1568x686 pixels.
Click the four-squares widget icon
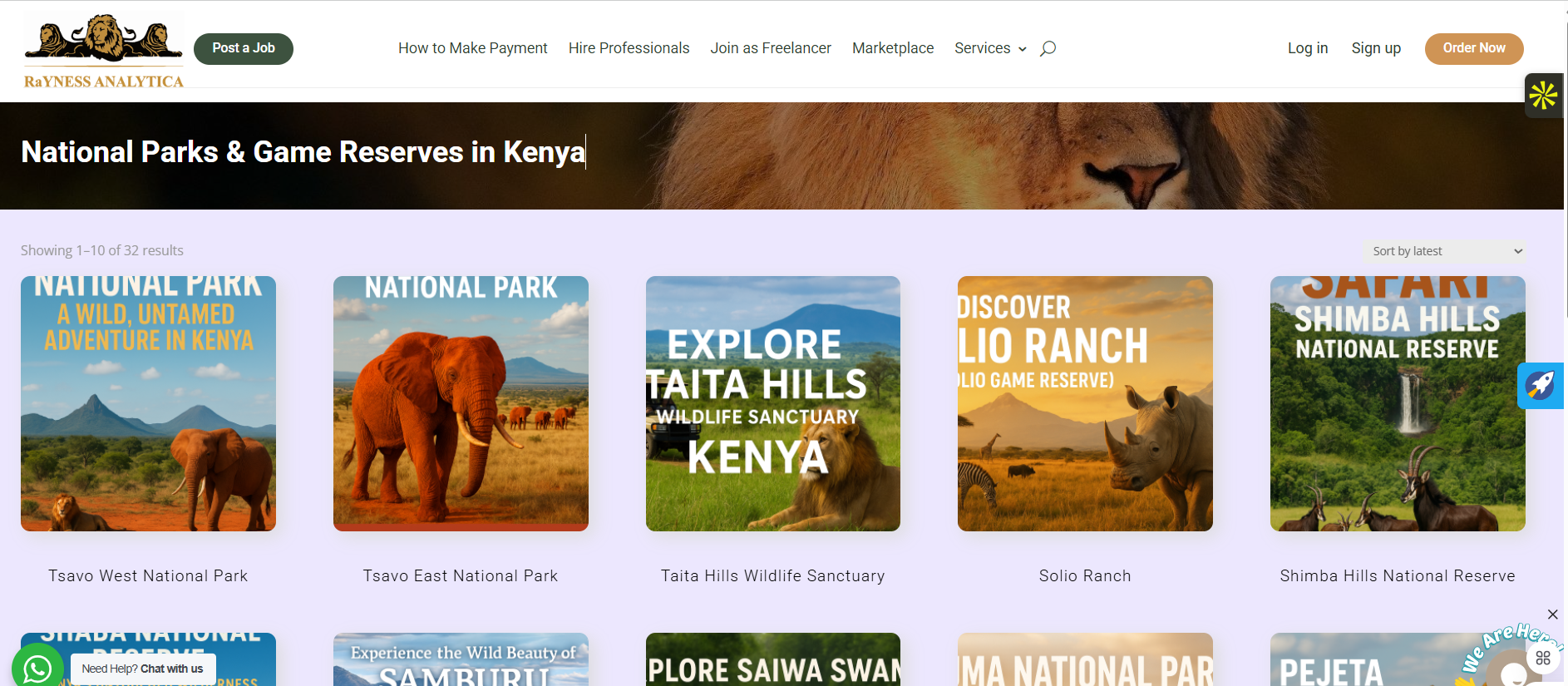pyautogui.click(x=1543, y=658)
